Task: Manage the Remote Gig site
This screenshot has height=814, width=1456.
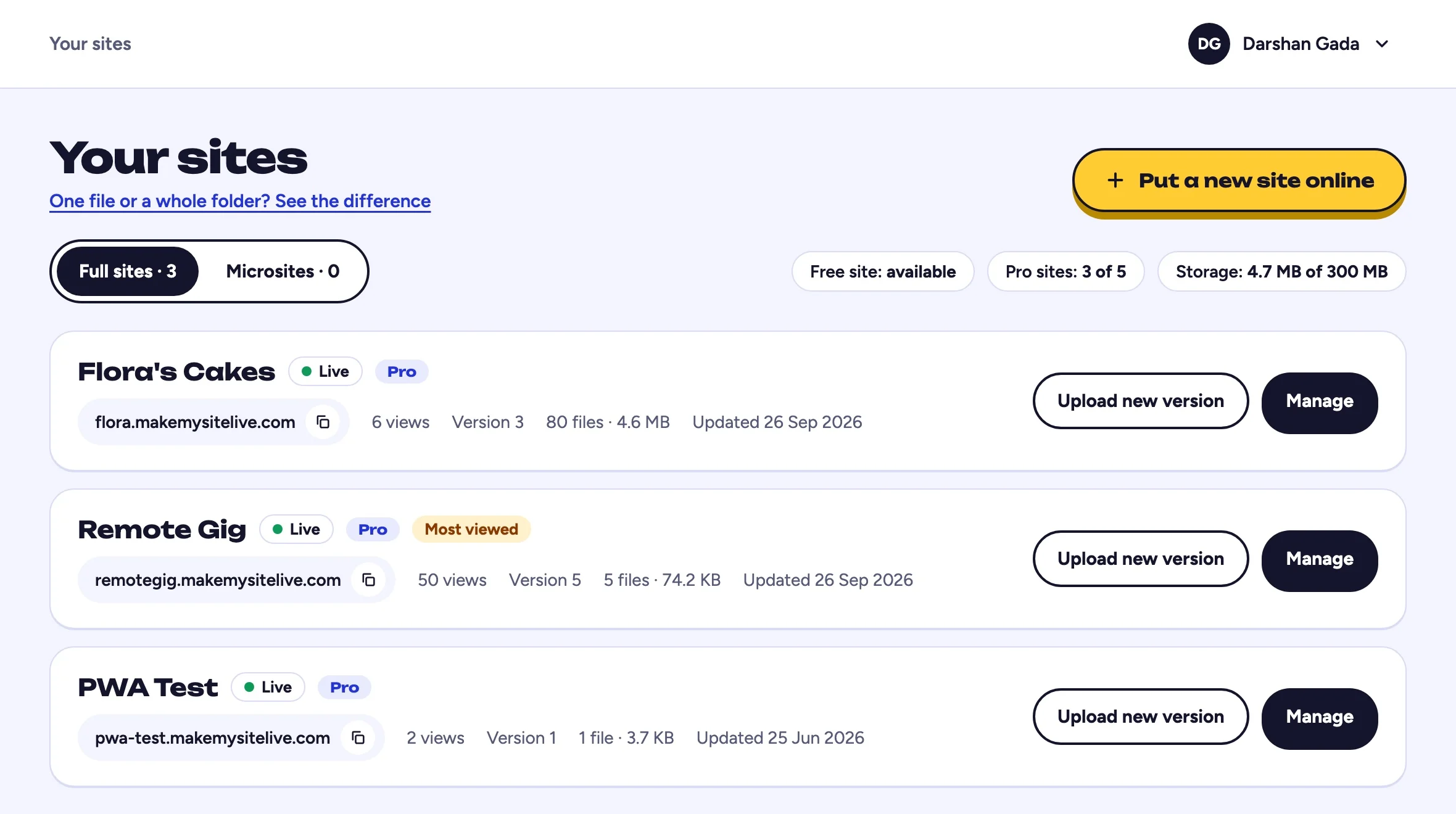Action: pos(1320,560)
